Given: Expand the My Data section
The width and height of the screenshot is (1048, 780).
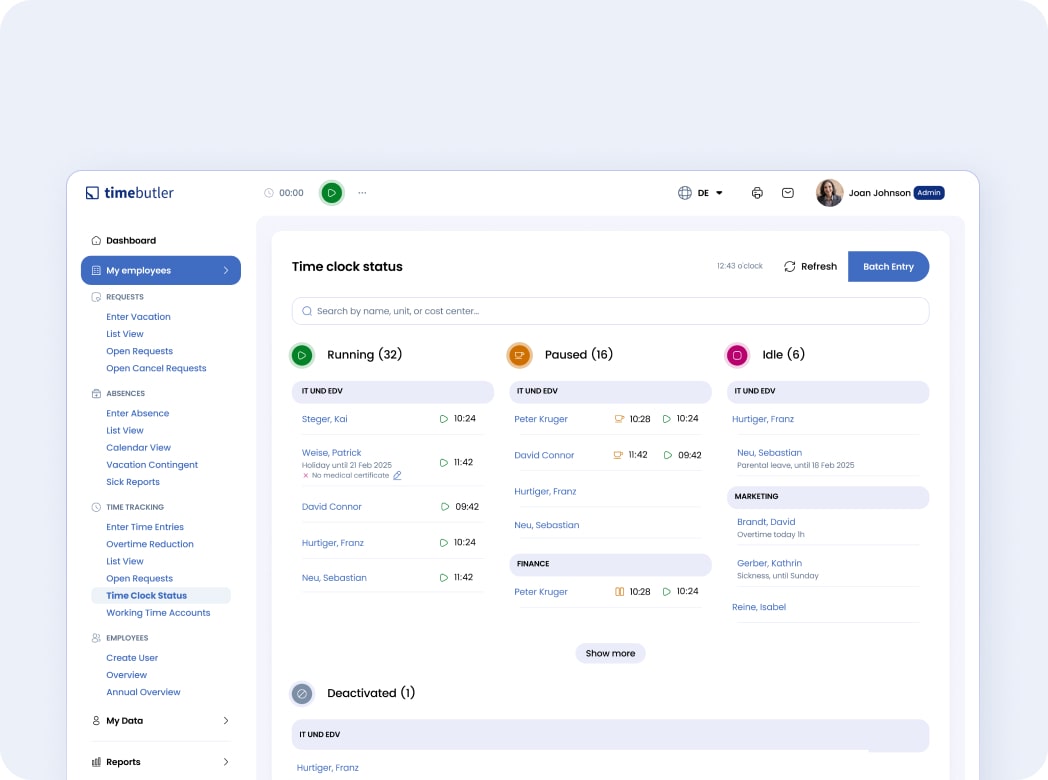Looking at the screenshot, I should click(x=226, y=721).
